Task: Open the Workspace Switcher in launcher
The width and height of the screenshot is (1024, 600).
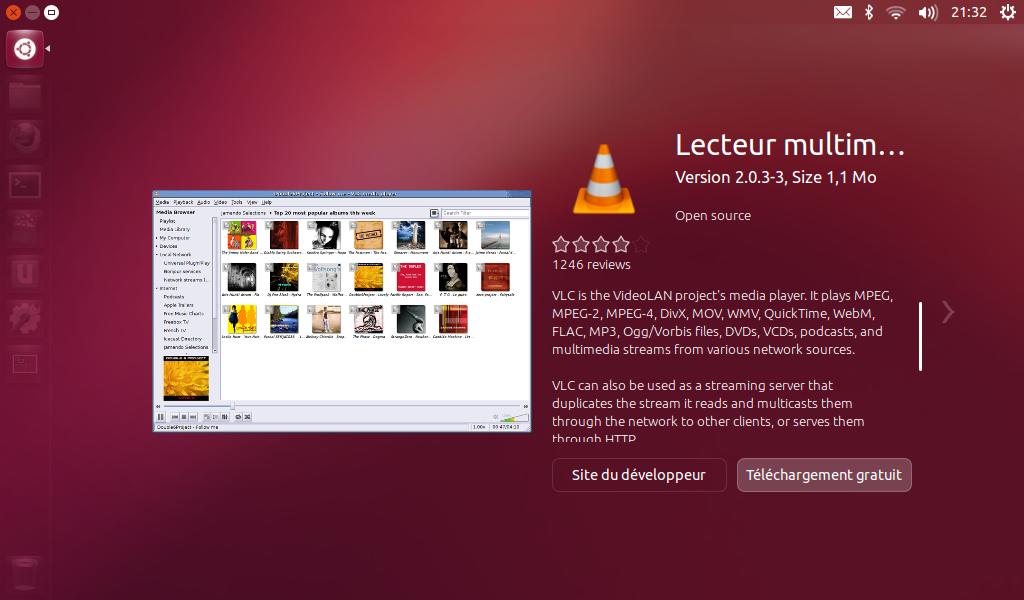Action: coord(25,364)
